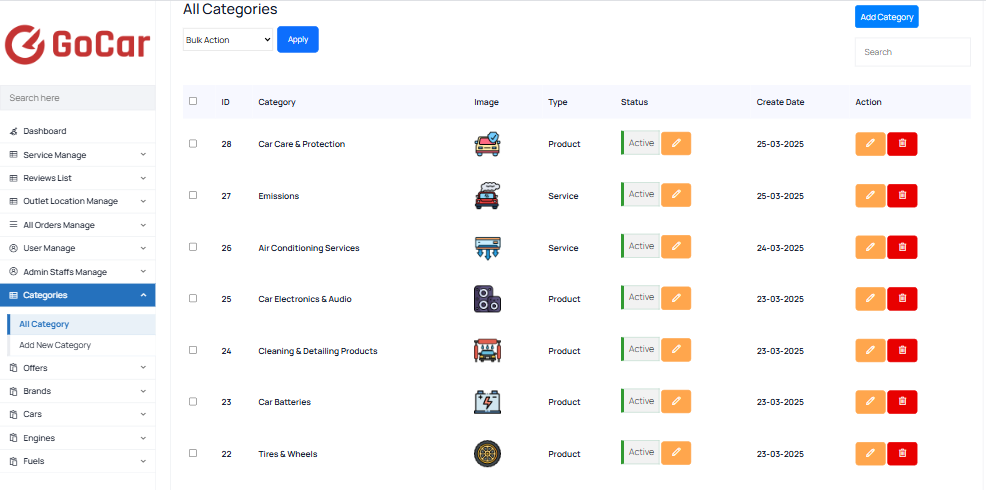Select All Category in sidebar
The height and width of the screenshot is (490, 986).
82,324
